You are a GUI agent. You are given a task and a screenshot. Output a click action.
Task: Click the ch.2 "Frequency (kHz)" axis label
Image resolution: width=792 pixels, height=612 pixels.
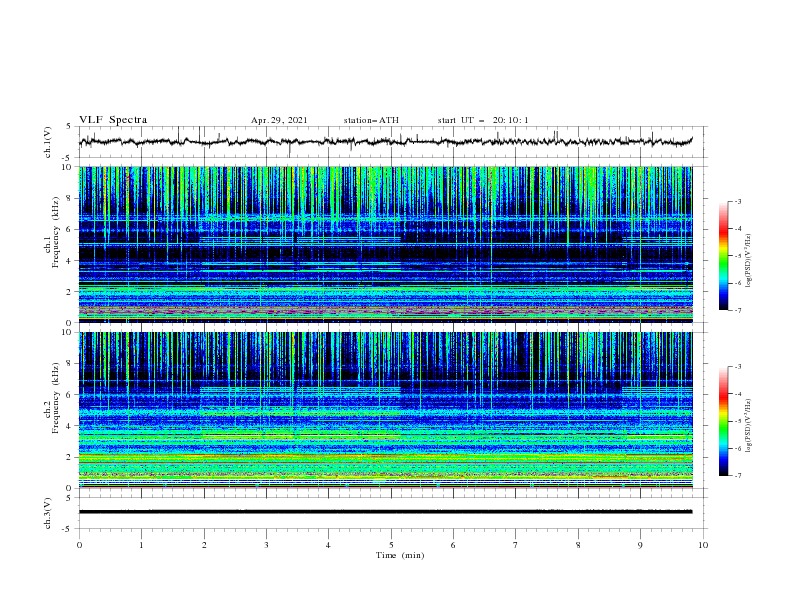point(55,398)
